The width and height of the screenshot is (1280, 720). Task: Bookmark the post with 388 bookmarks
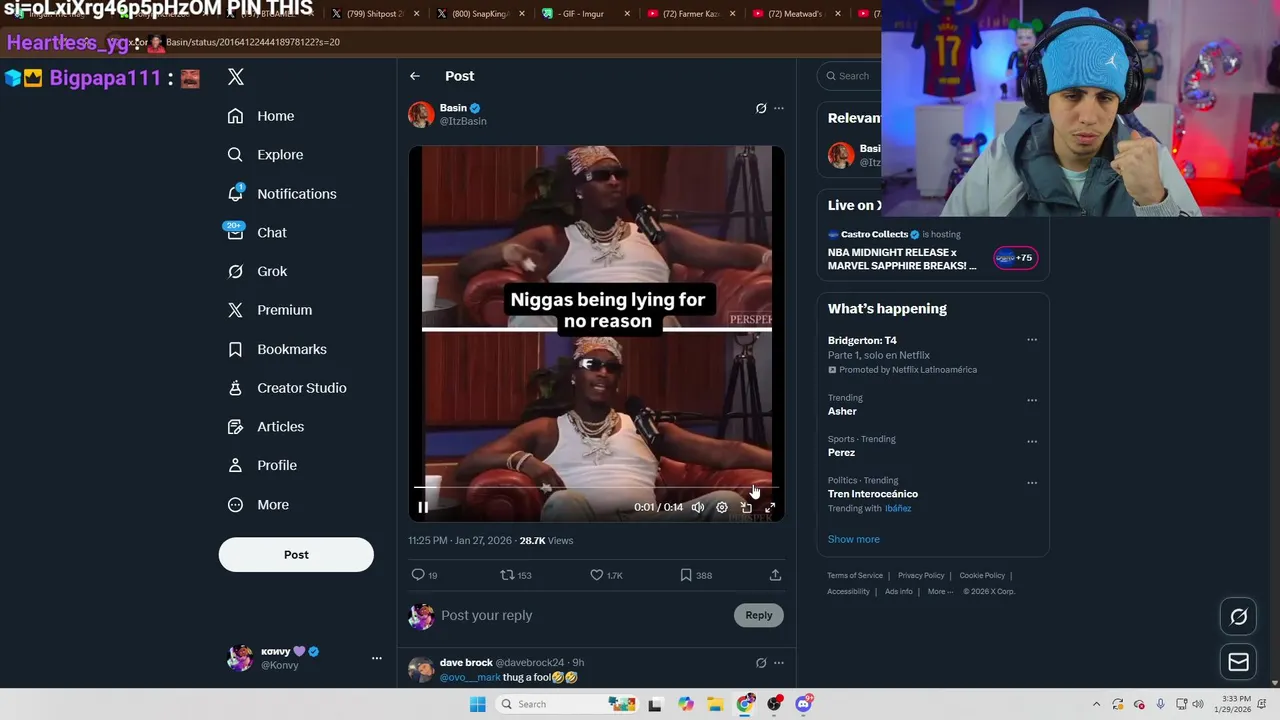click(x=696, y=575)
